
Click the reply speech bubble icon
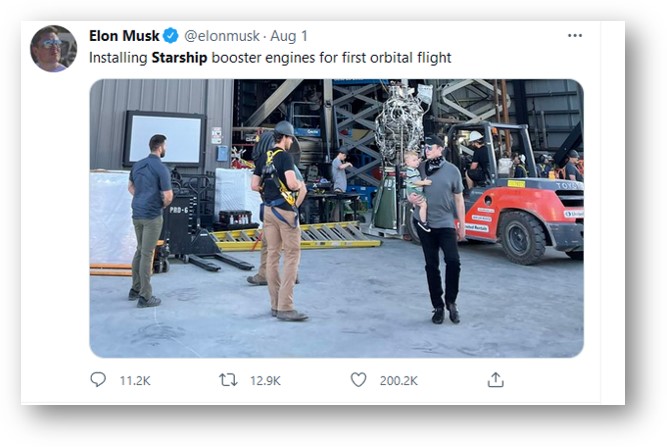click(98, 380)
